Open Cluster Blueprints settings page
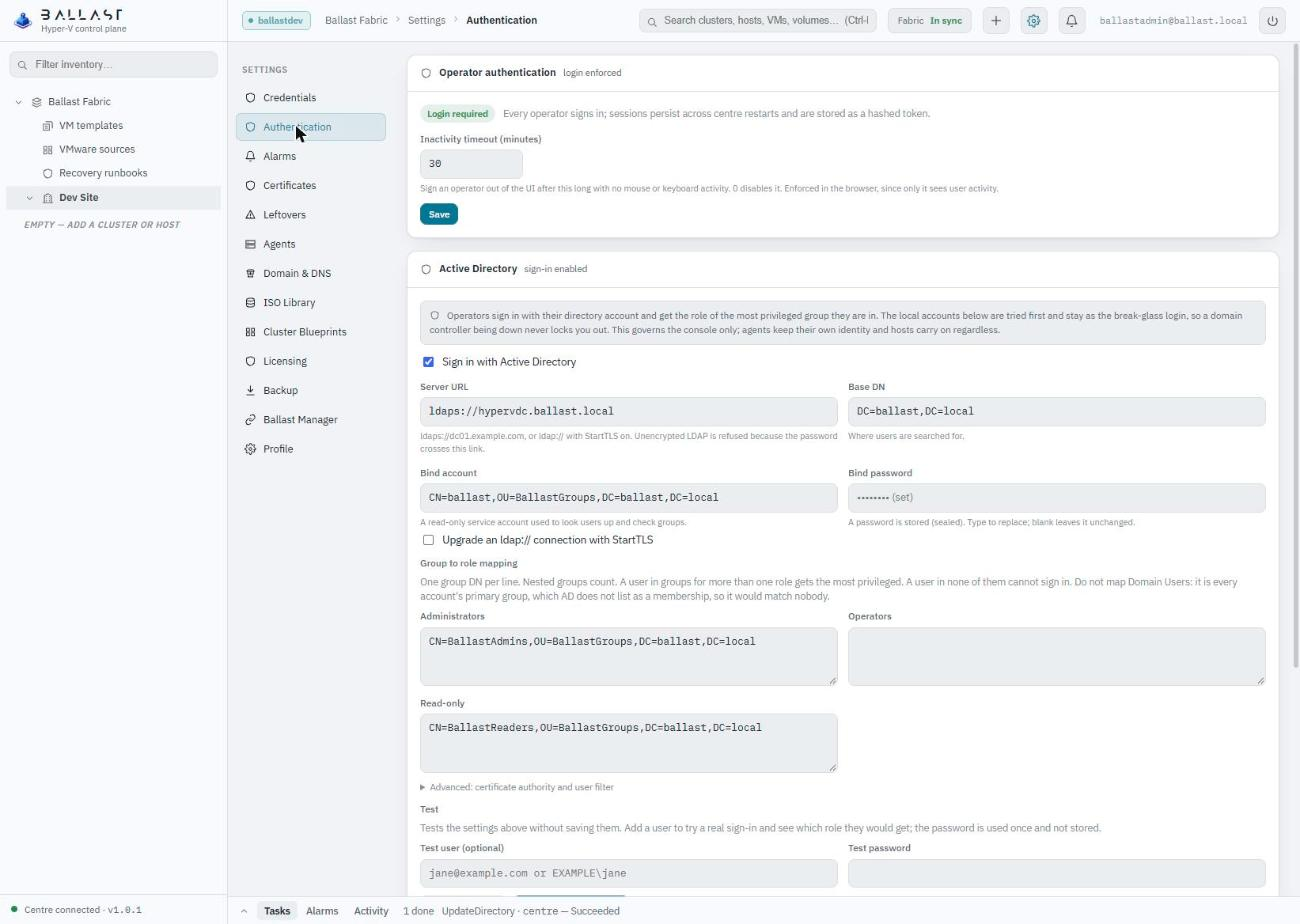This screenshot has width=1300, height=924. coord(311,332)
